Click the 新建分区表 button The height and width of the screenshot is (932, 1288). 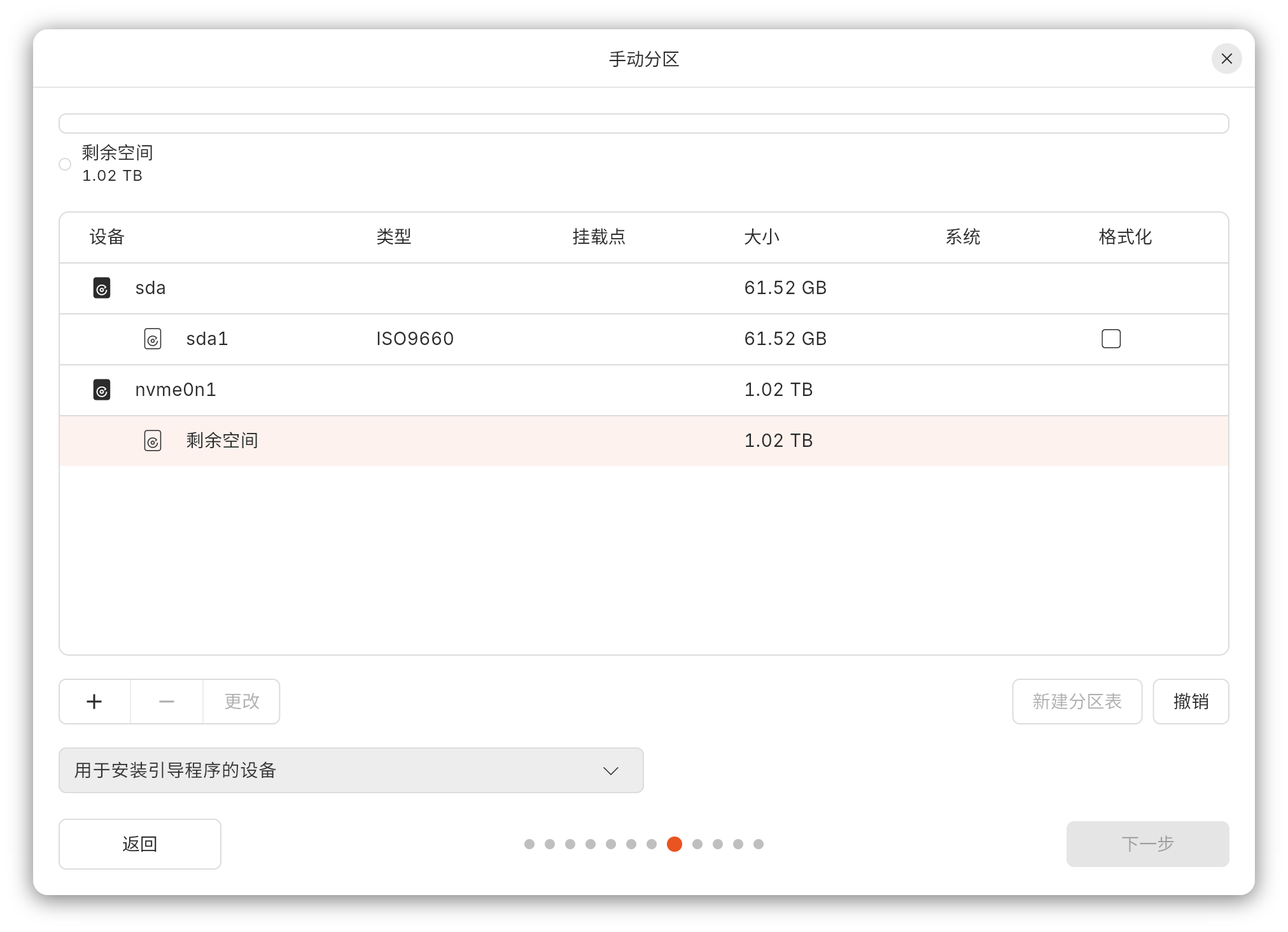point(1077,702)
